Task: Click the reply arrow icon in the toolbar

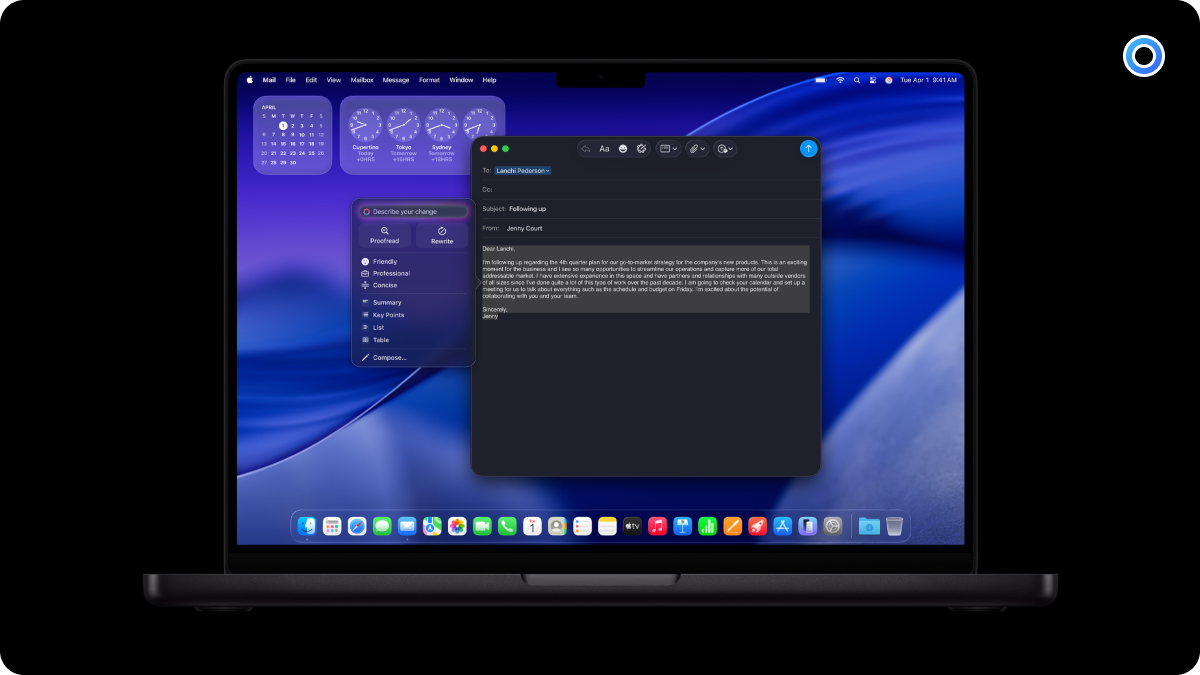Action: [x=586, y=149]
